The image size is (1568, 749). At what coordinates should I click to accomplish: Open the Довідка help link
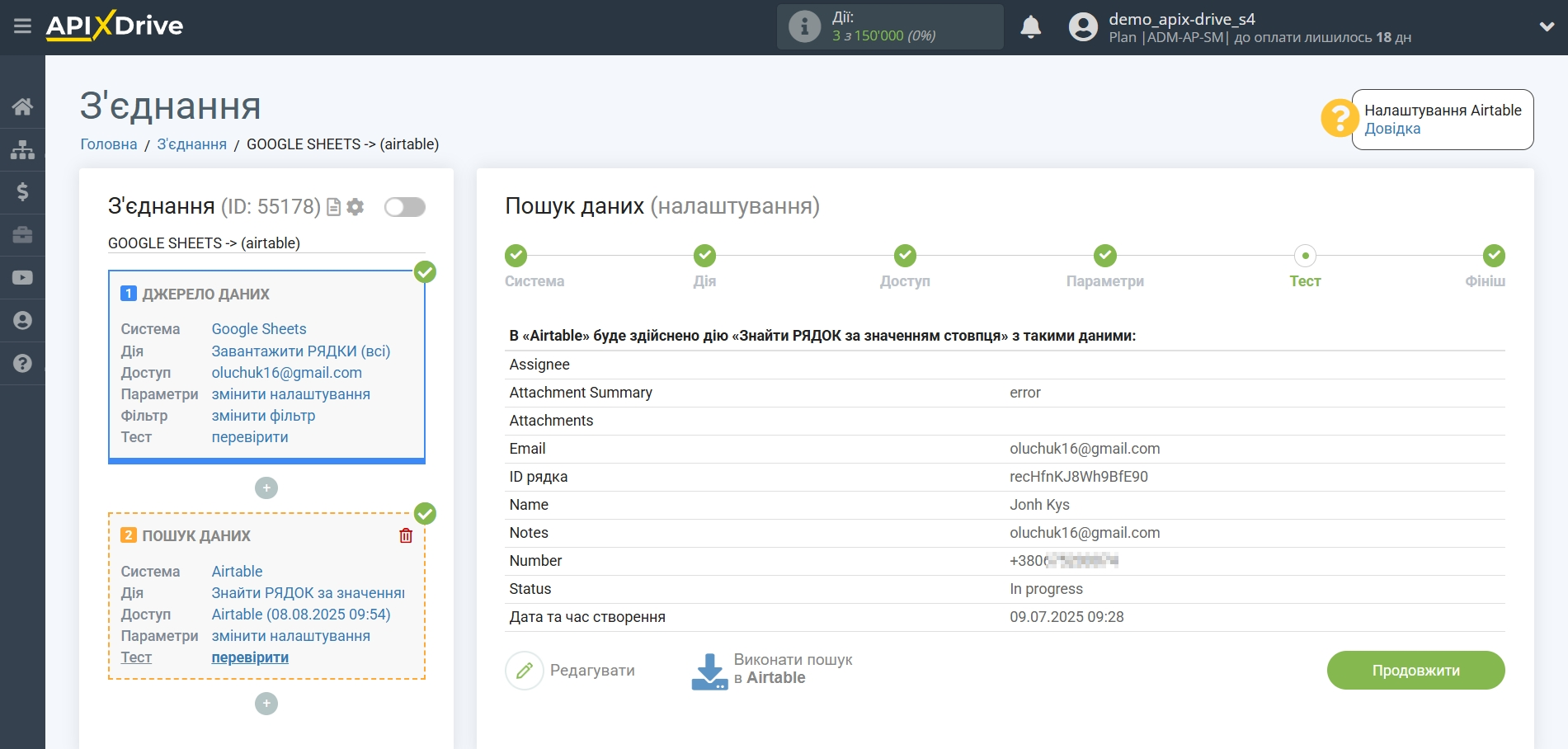click(x=1392, y=129)
